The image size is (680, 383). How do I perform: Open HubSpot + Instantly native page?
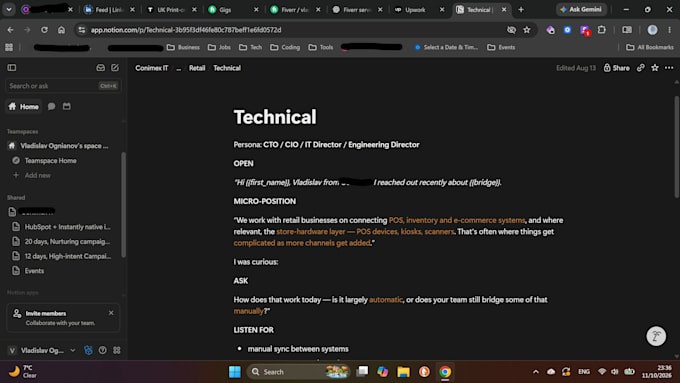pos(62,227)
